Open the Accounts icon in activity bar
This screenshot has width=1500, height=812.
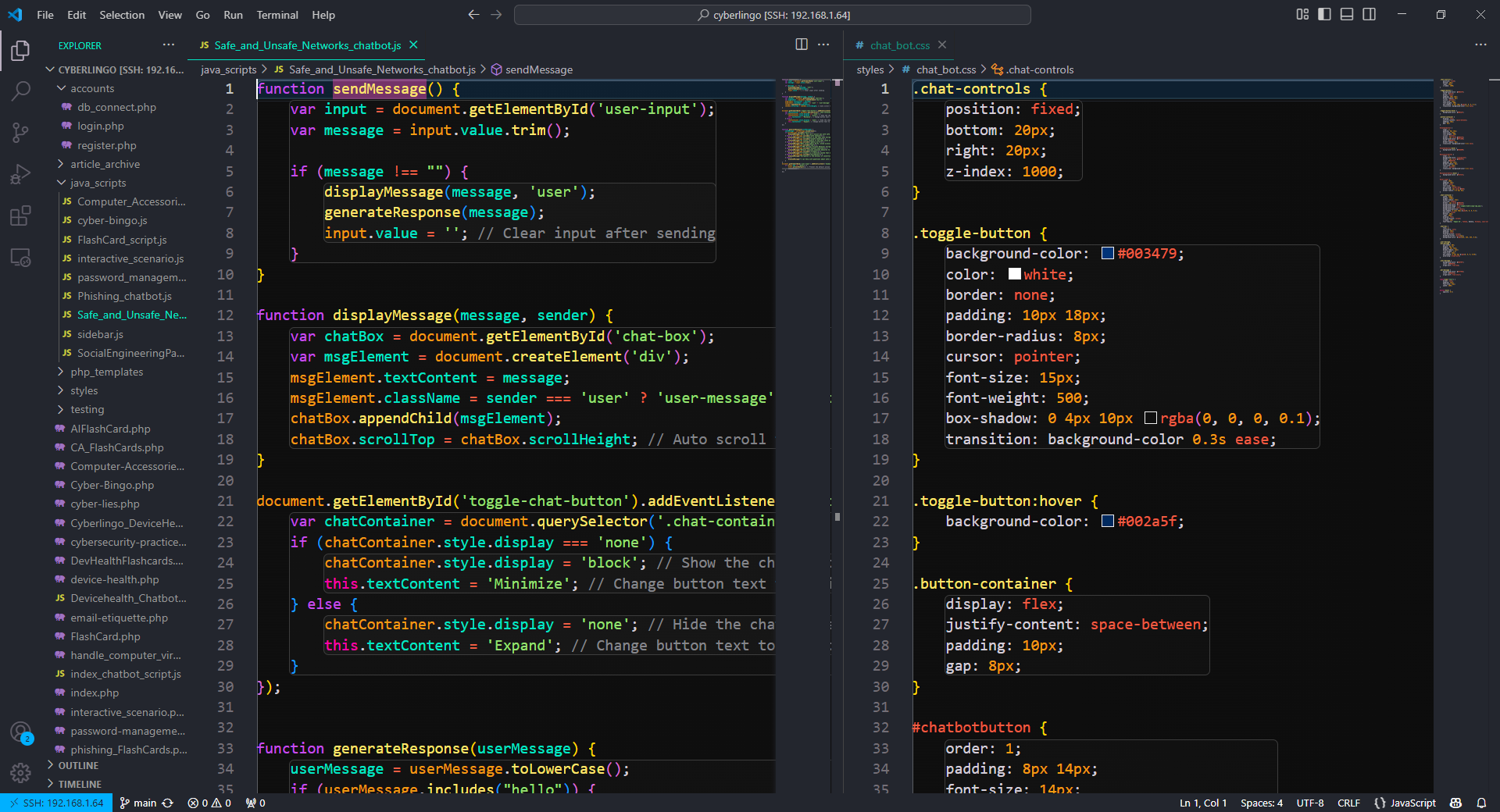(20, 732)
